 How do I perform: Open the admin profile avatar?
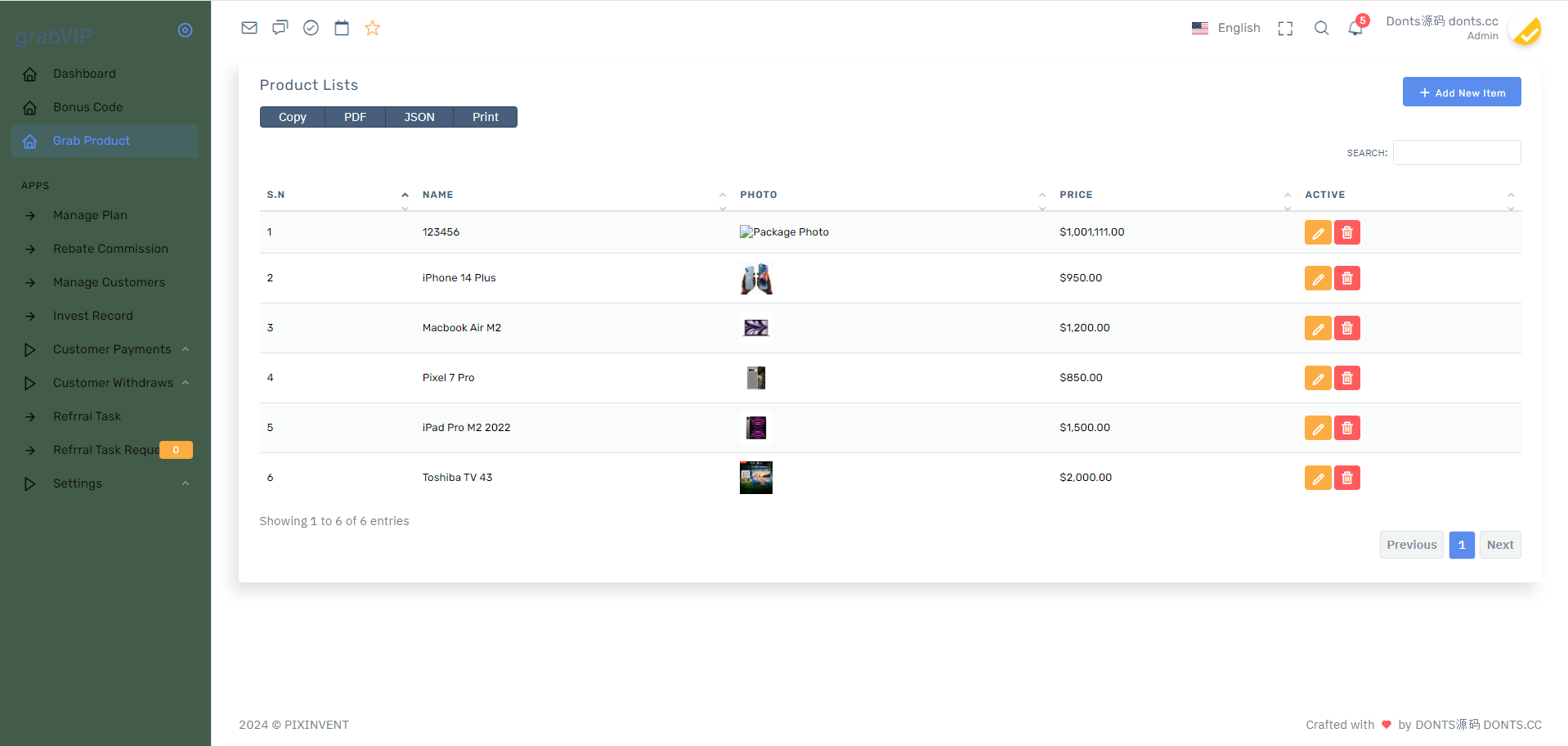(1525, 29)
